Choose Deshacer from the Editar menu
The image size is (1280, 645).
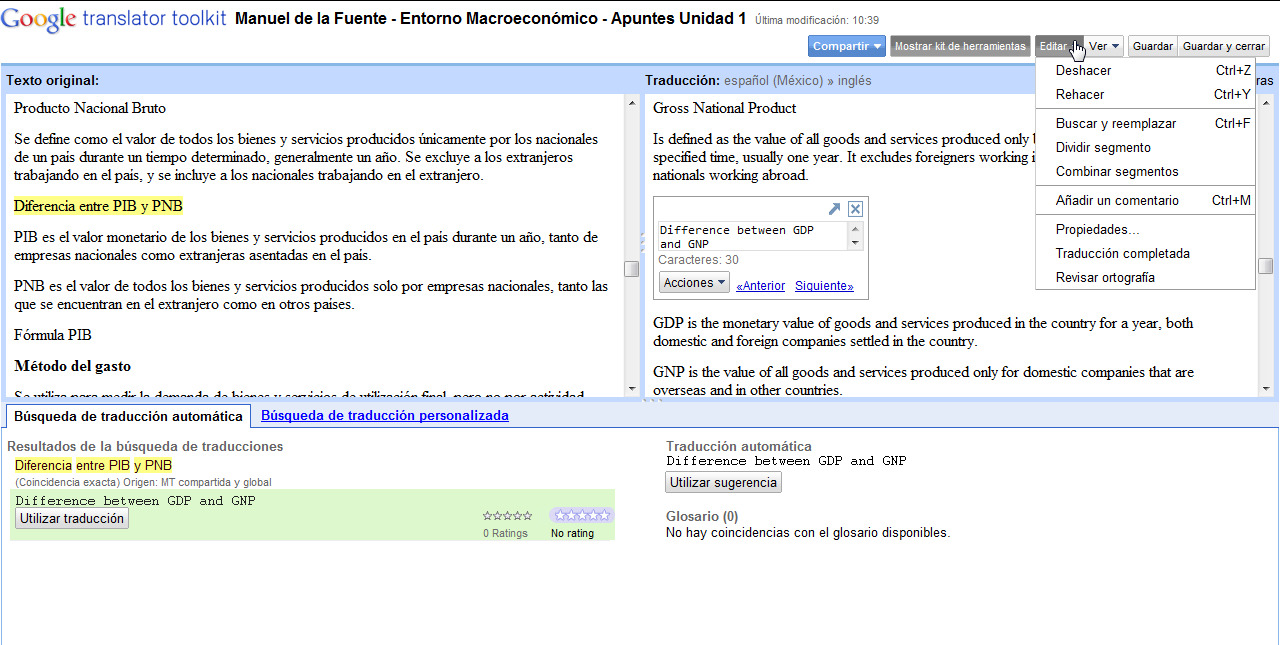(1145, 71)
